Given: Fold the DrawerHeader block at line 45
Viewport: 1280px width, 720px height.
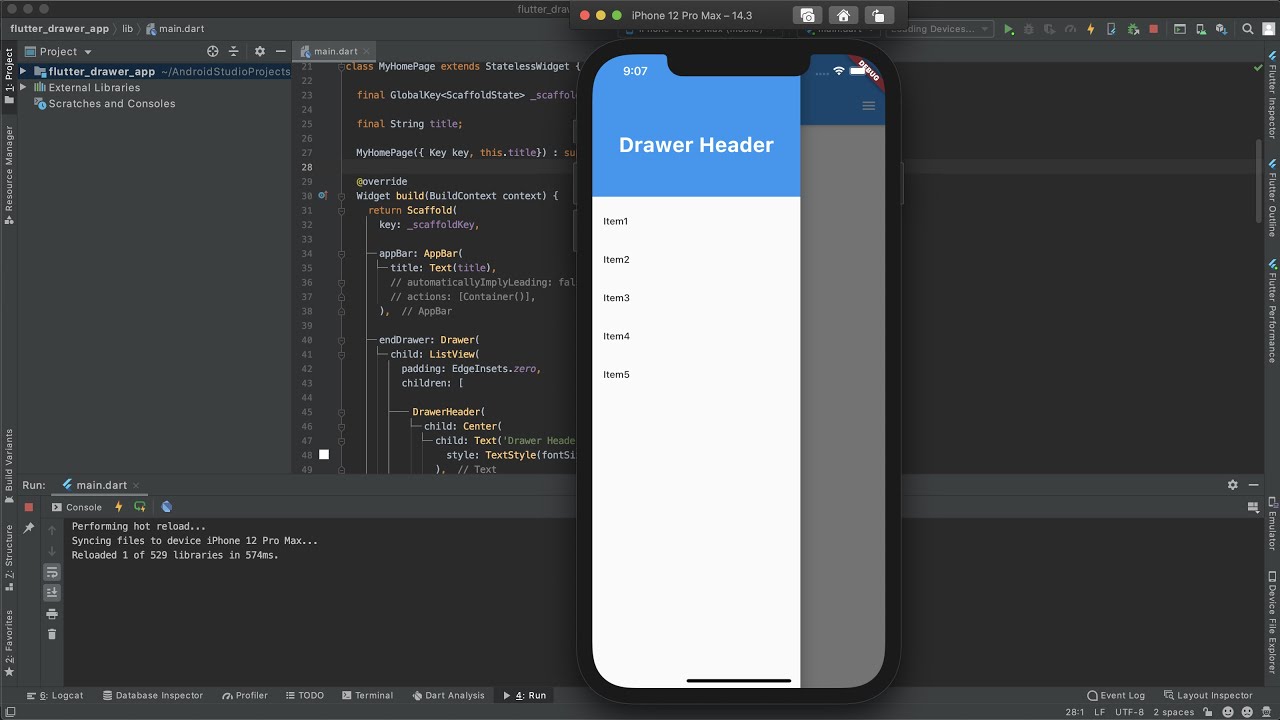Looking at the screenshot, I should tap(341, 412).
